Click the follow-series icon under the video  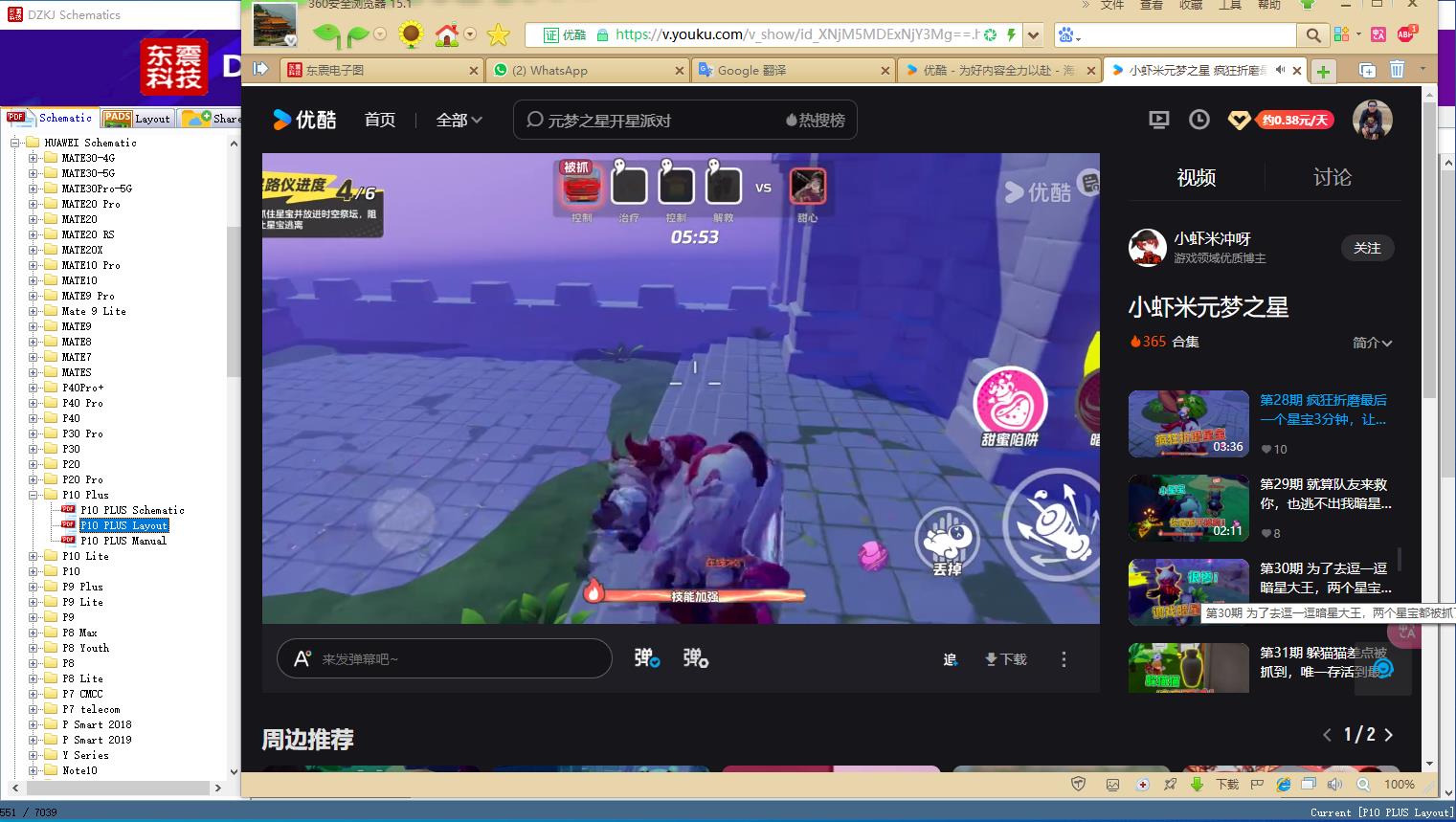[x=950, y=659]
